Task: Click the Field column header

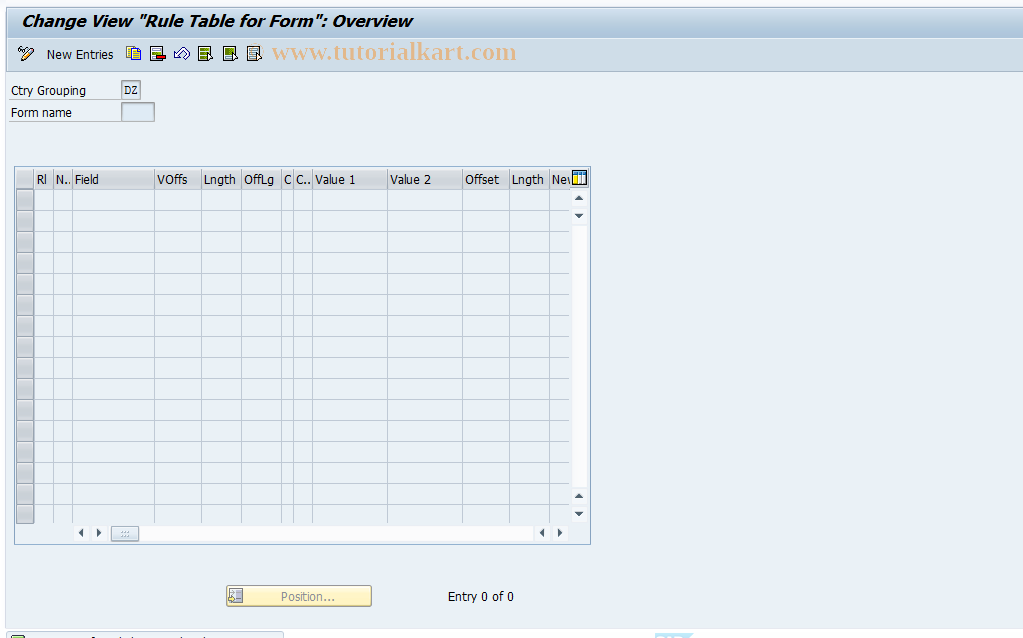Action: [113, 179]
